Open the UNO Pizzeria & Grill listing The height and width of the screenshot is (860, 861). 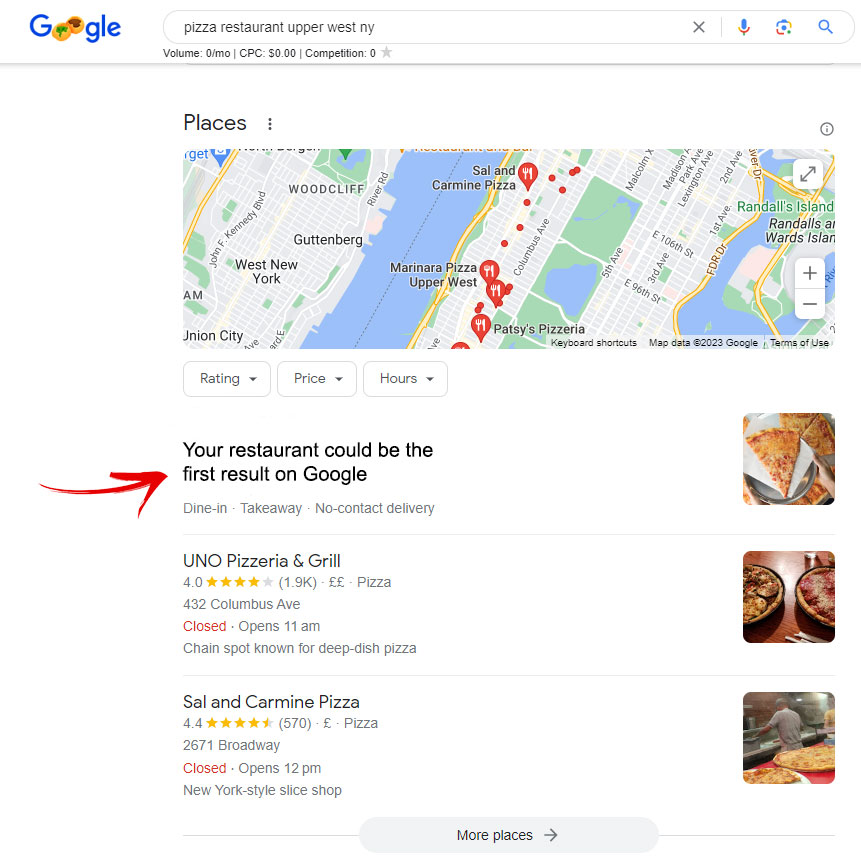pos(261,561)
